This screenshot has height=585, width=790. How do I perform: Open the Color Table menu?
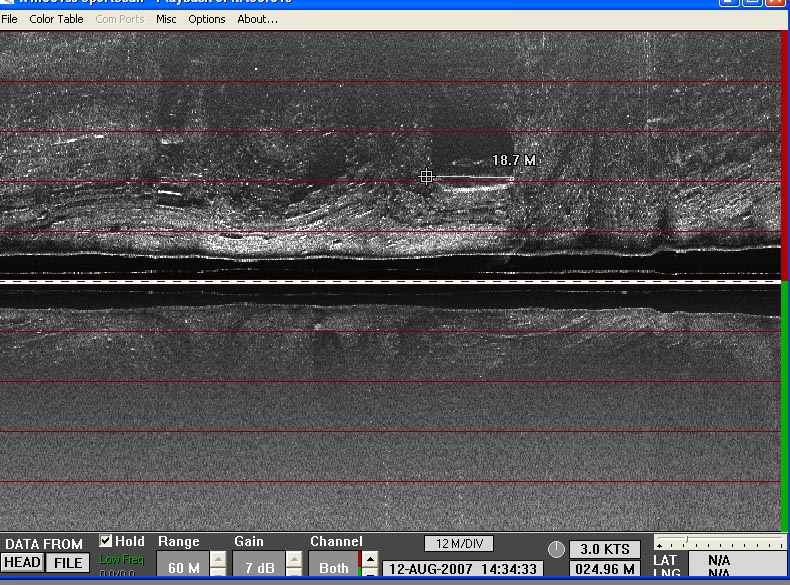point(56,19)
